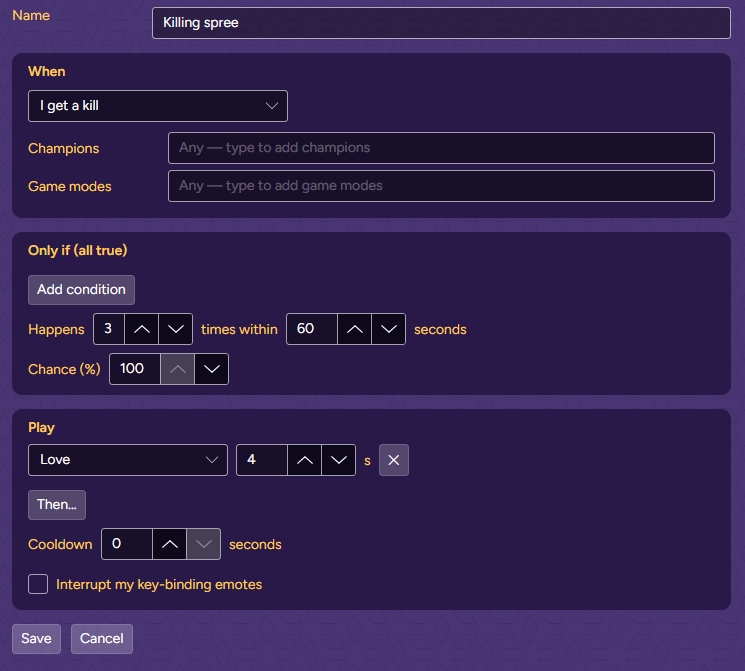
Task: Click the Happens count value field
Action: click(109, 329)
